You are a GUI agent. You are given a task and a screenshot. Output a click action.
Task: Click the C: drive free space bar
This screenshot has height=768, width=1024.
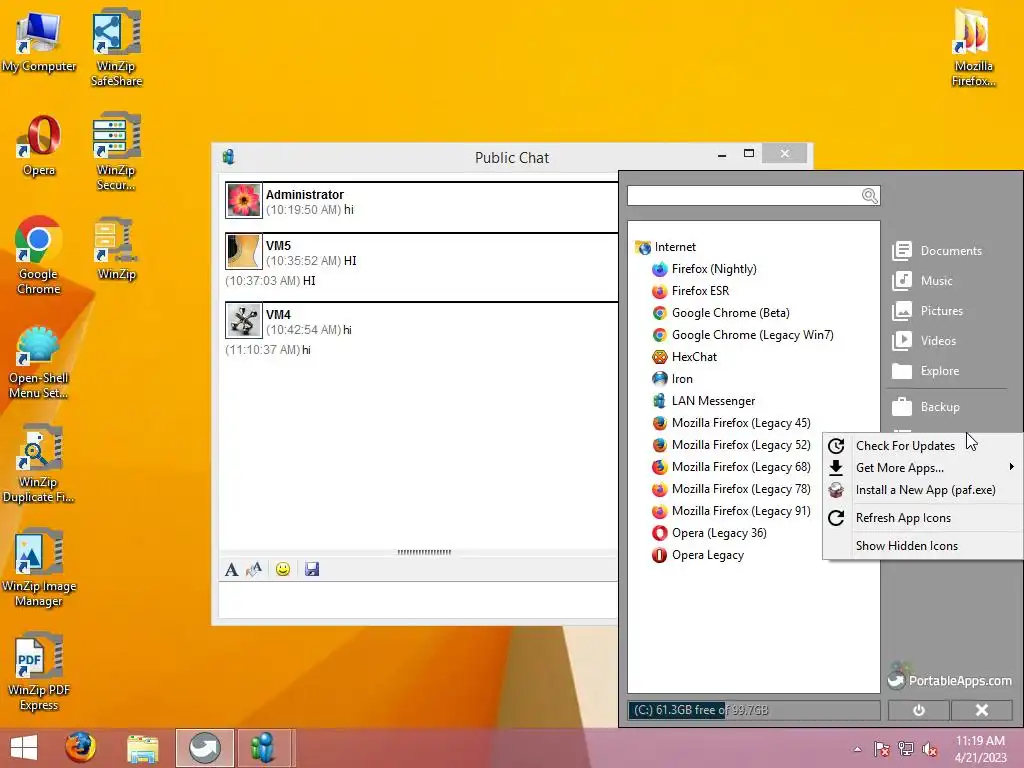[754, 710]
